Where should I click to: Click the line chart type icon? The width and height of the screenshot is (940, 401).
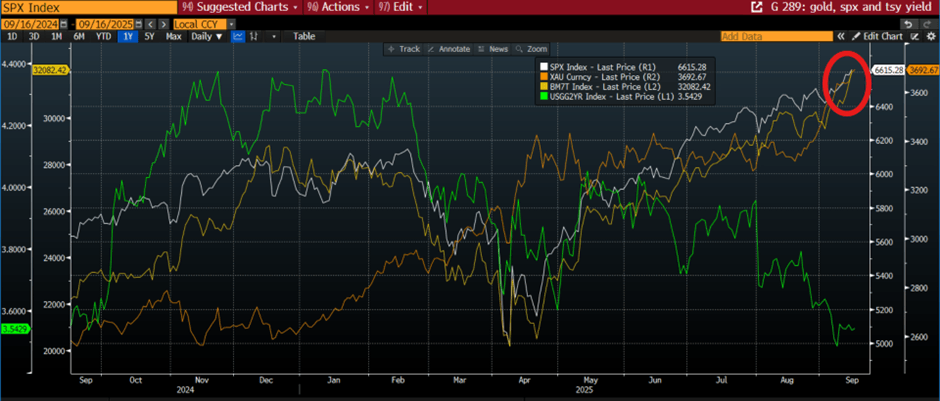(239, 36)
